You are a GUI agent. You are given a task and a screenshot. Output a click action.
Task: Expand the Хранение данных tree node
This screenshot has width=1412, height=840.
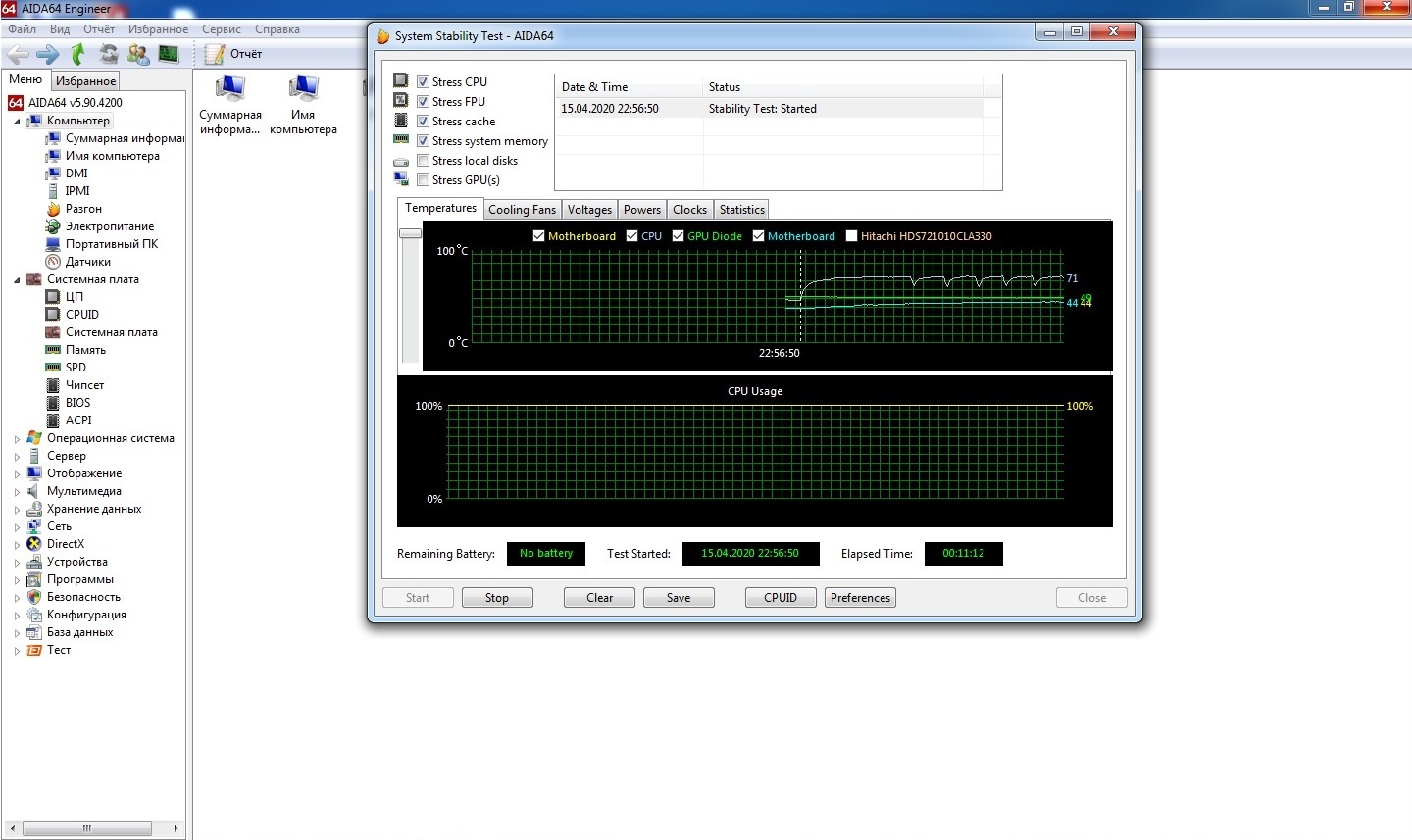(x=17, y=510)
